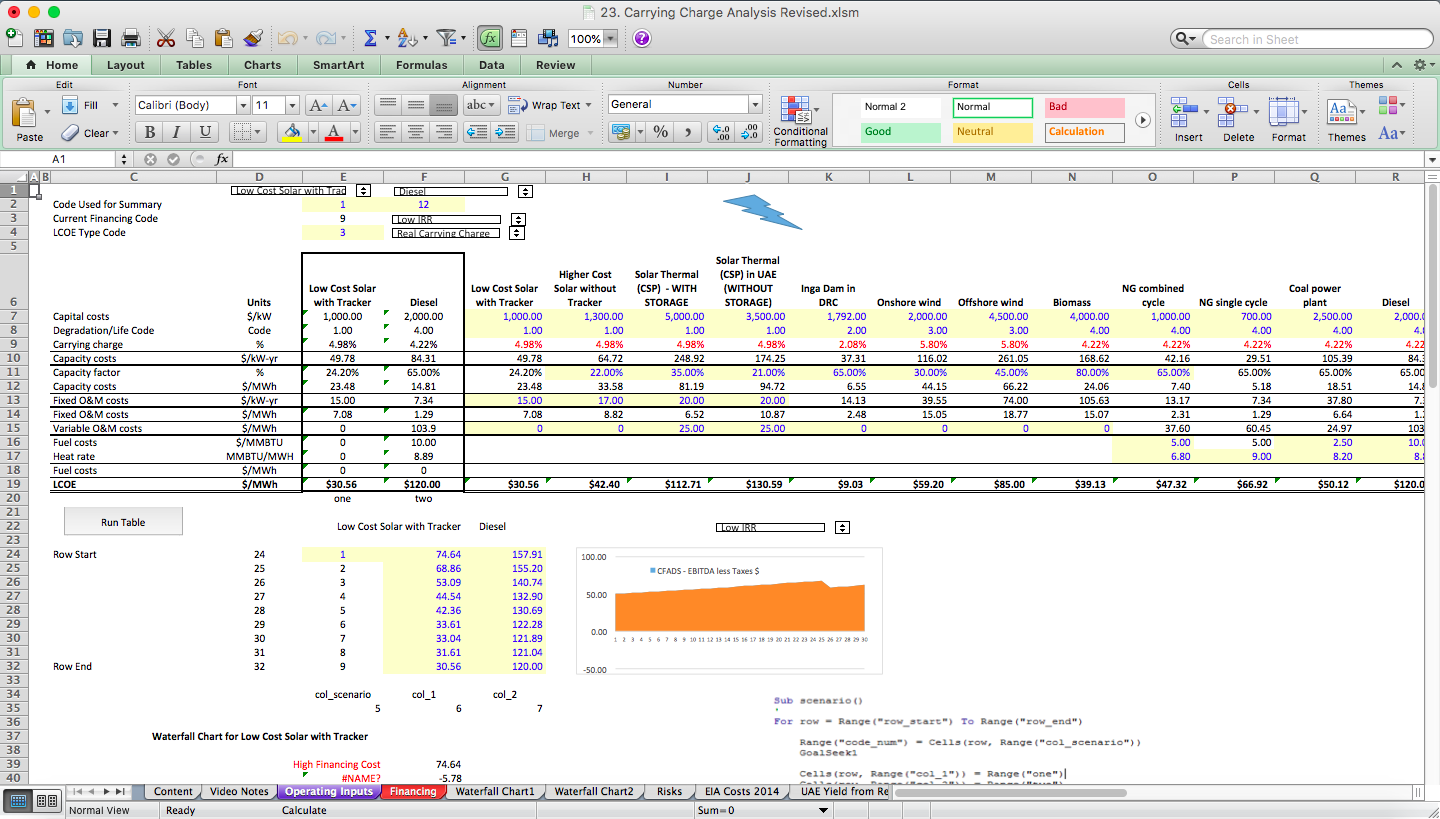Image resolution: width=1440 pixels, height=819 pixels.
Task: Apply a filter with the funnel icon
Action: click(446, 38)
